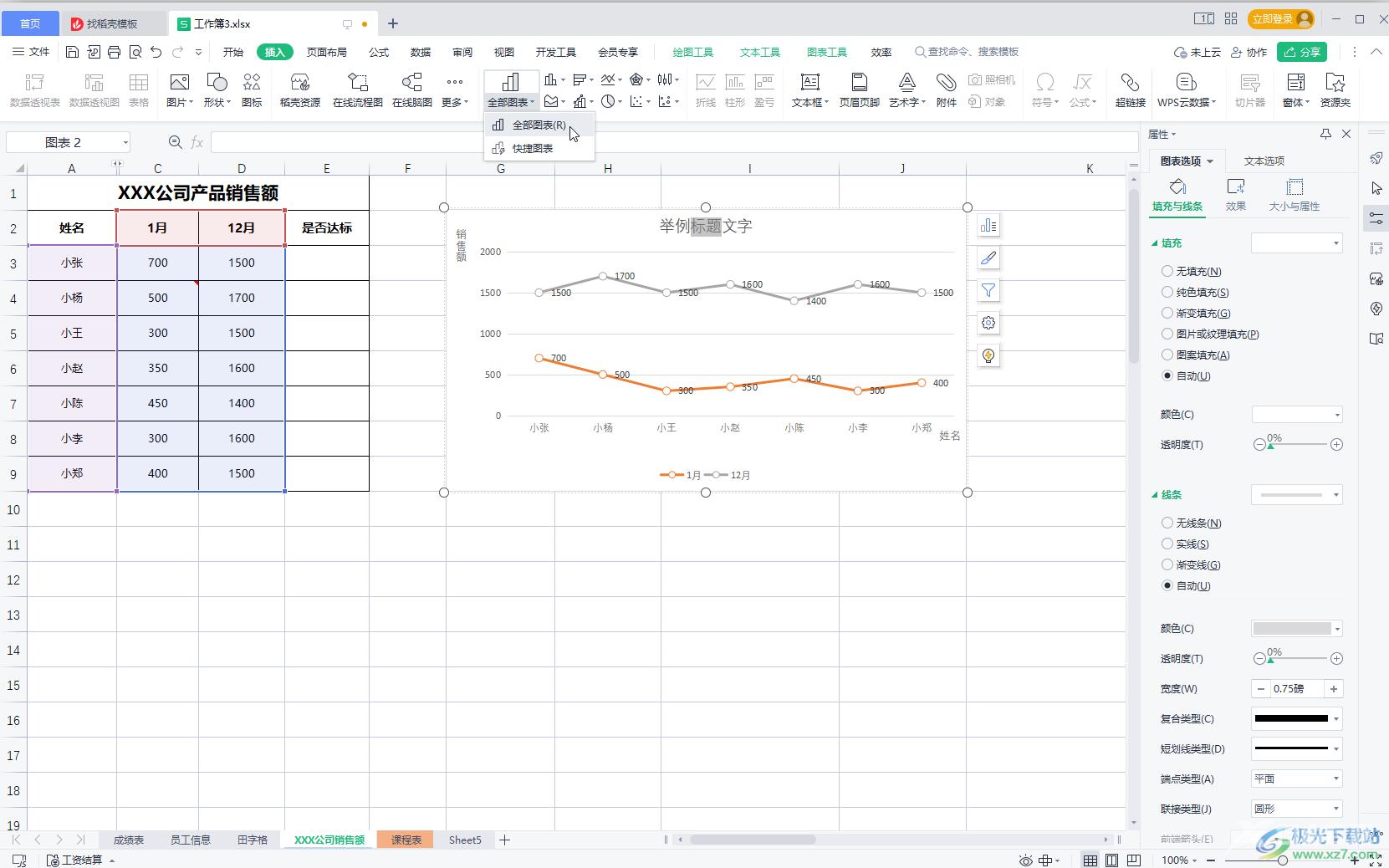Open the fill 颜色(C) color picker
1389x868 pixels.
click(1296, 415)
